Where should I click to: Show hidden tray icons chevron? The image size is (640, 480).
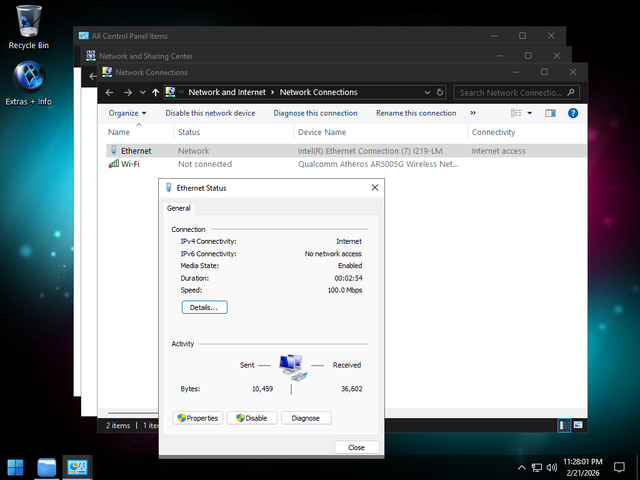coord(521,468)
